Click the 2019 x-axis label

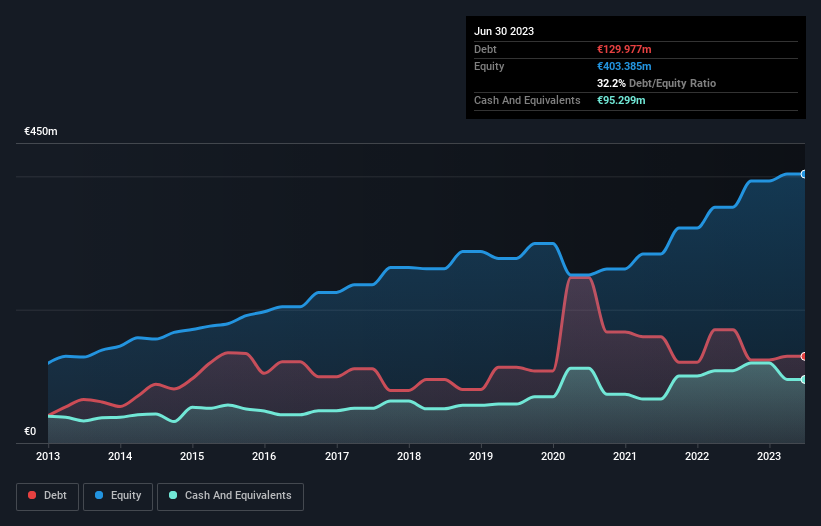point(481,456)
